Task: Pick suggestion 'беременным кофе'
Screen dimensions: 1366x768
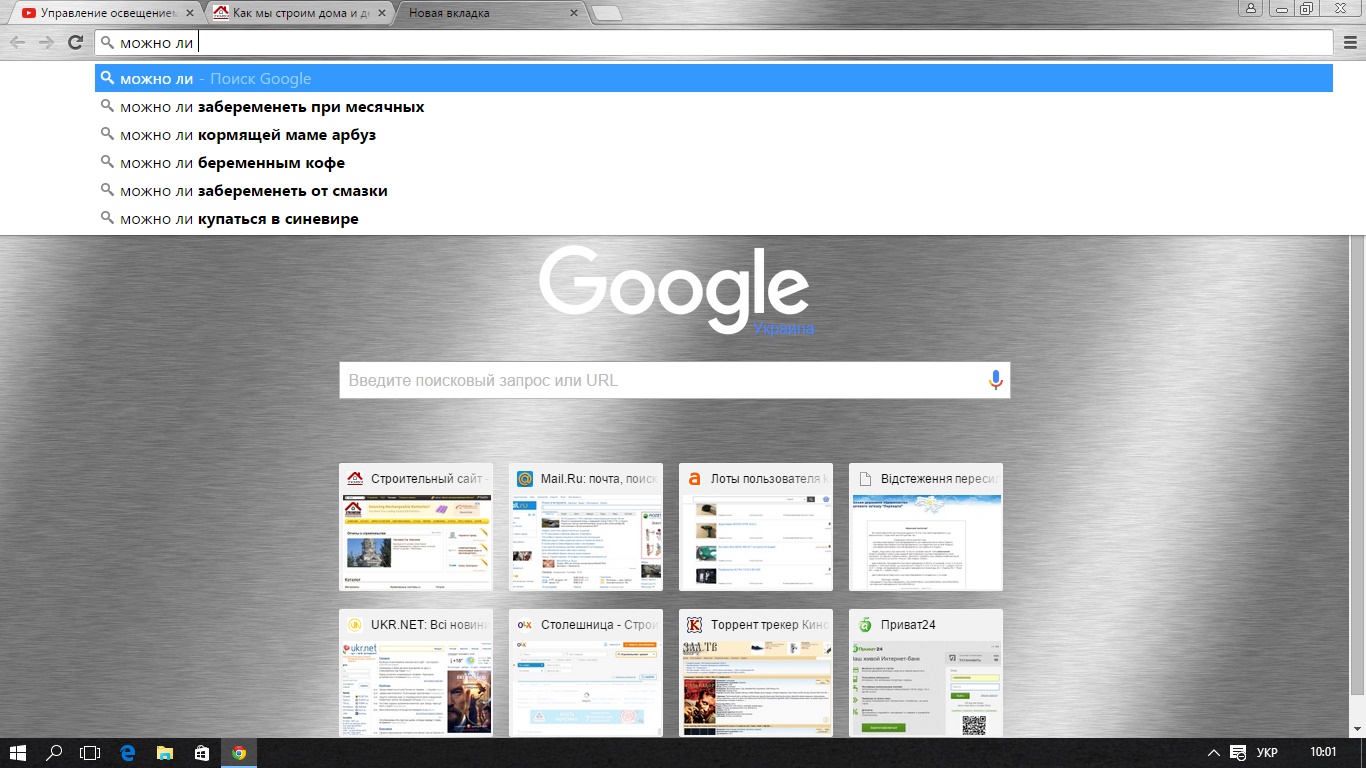Action: (x=714, y=162)
